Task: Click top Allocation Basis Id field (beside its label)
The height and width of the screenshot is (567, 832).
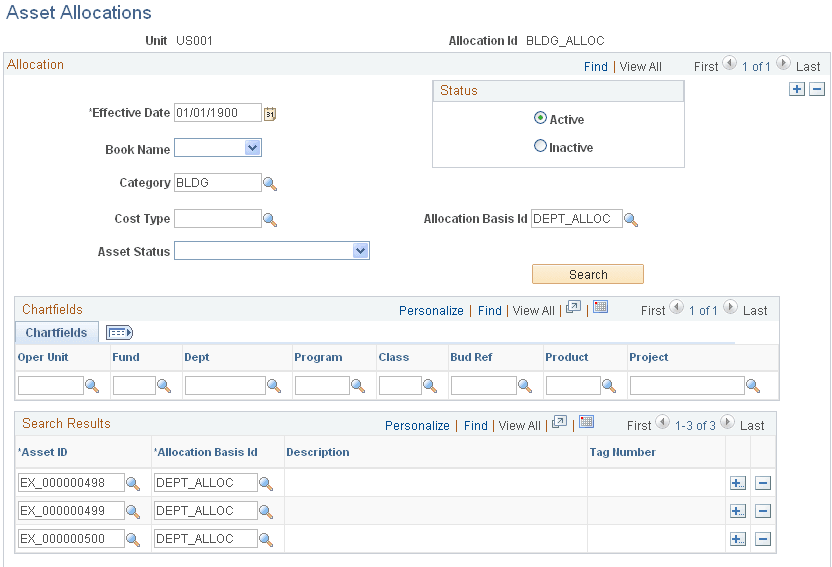Action: (577, 219)
